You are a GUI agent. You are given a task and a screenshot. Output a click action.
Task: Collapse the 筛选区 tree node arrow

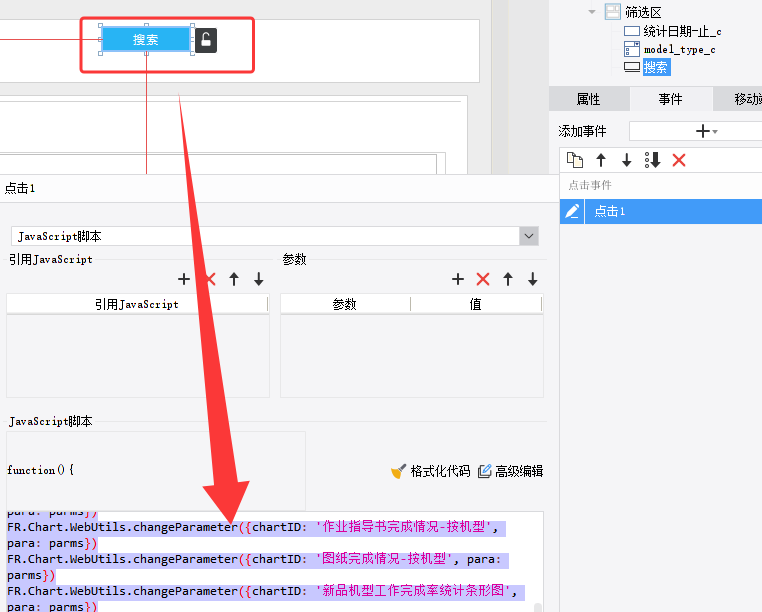(591, 12)
